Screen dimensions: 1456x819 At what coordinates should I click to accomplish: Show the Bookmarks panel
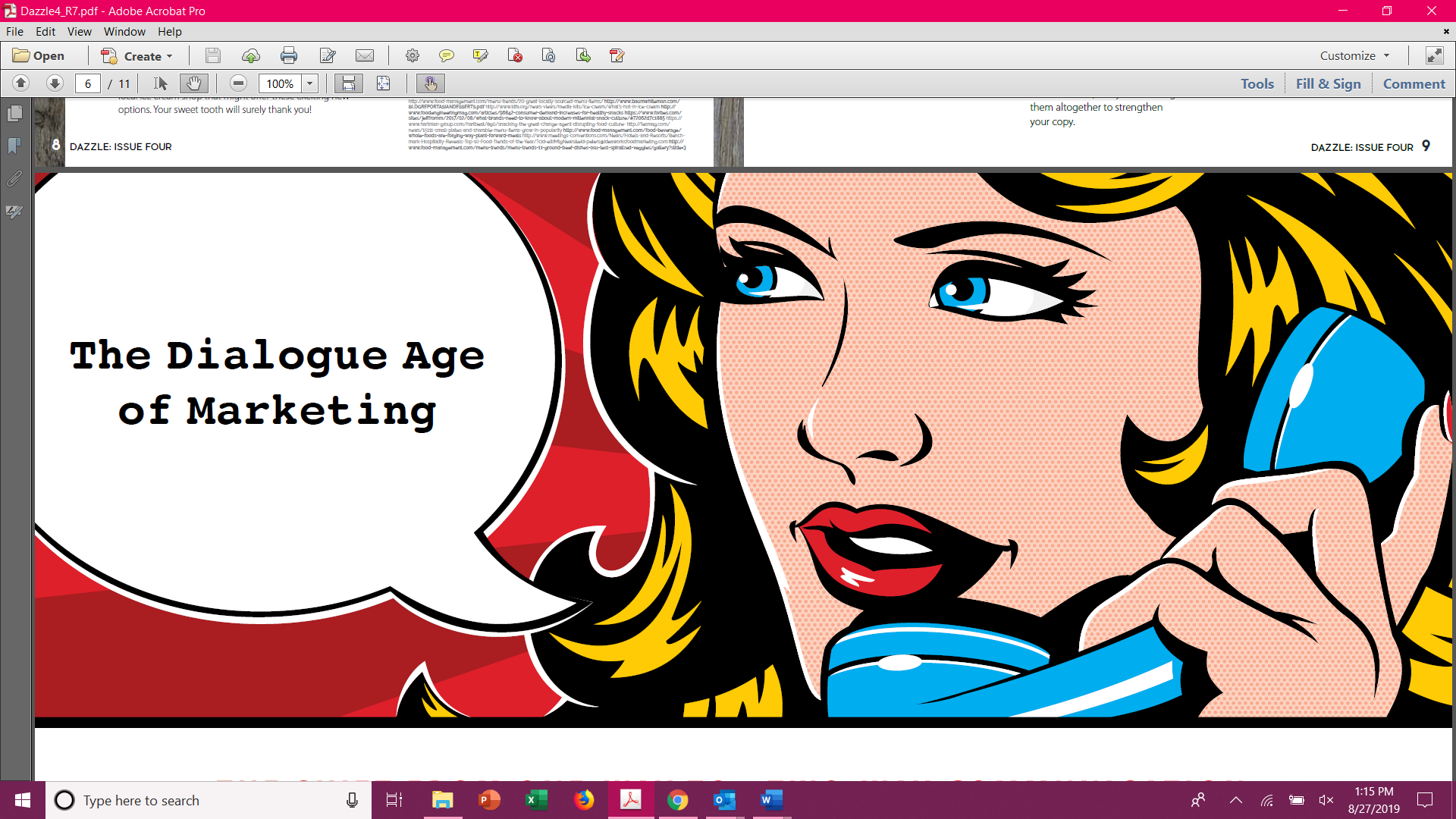click(14, 146)
